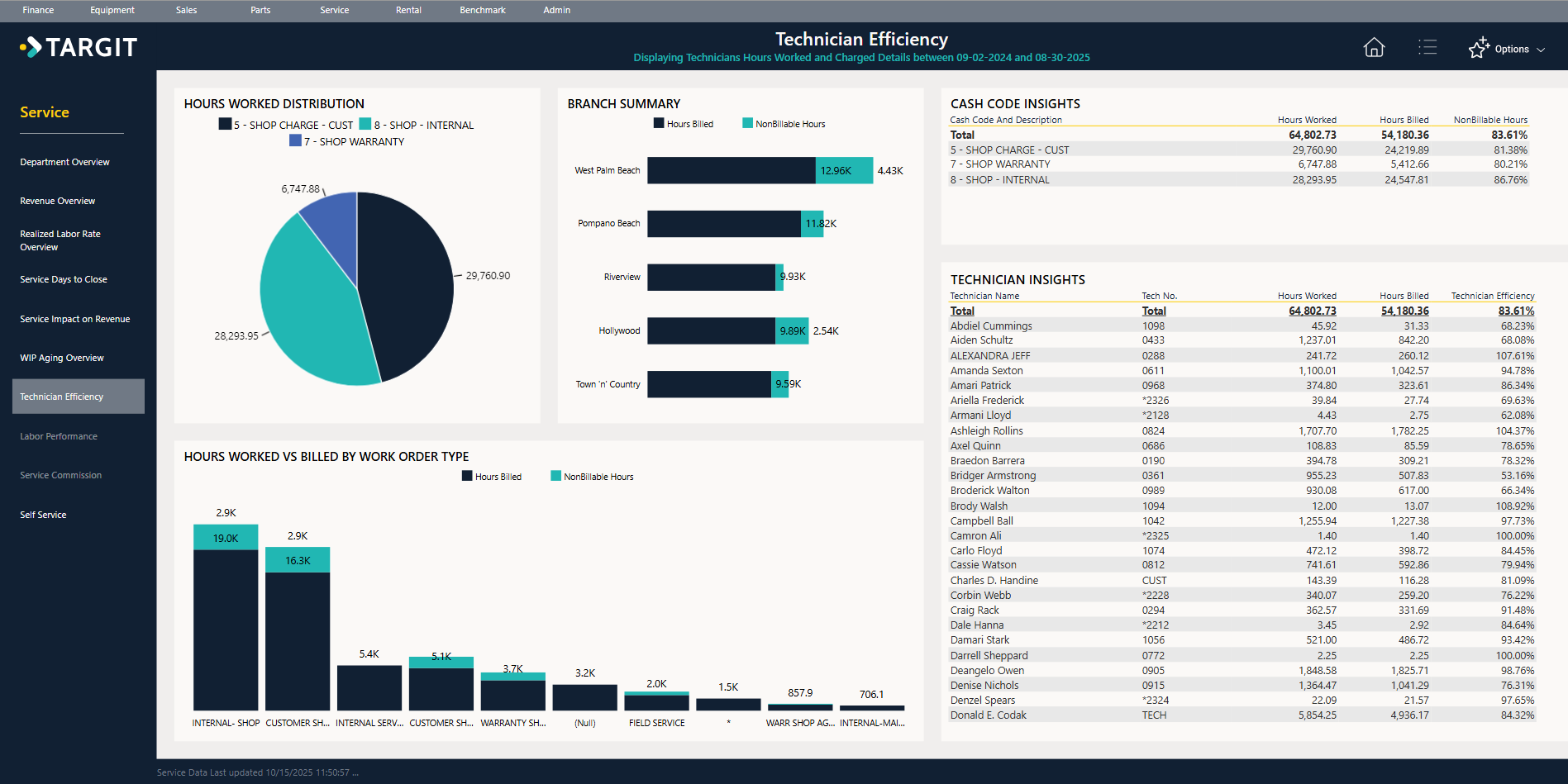
Task: Select the INTERNAL- SHOP bar in chart
Action: [x=226, y=628]
